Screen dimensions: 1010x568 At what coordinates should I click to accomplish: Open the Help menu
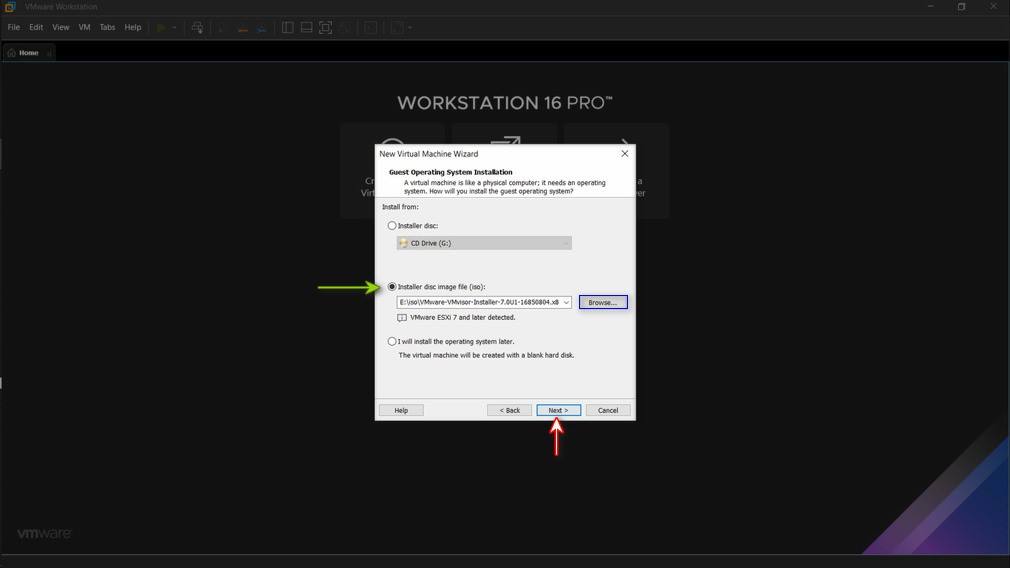[x=133, y=27]
